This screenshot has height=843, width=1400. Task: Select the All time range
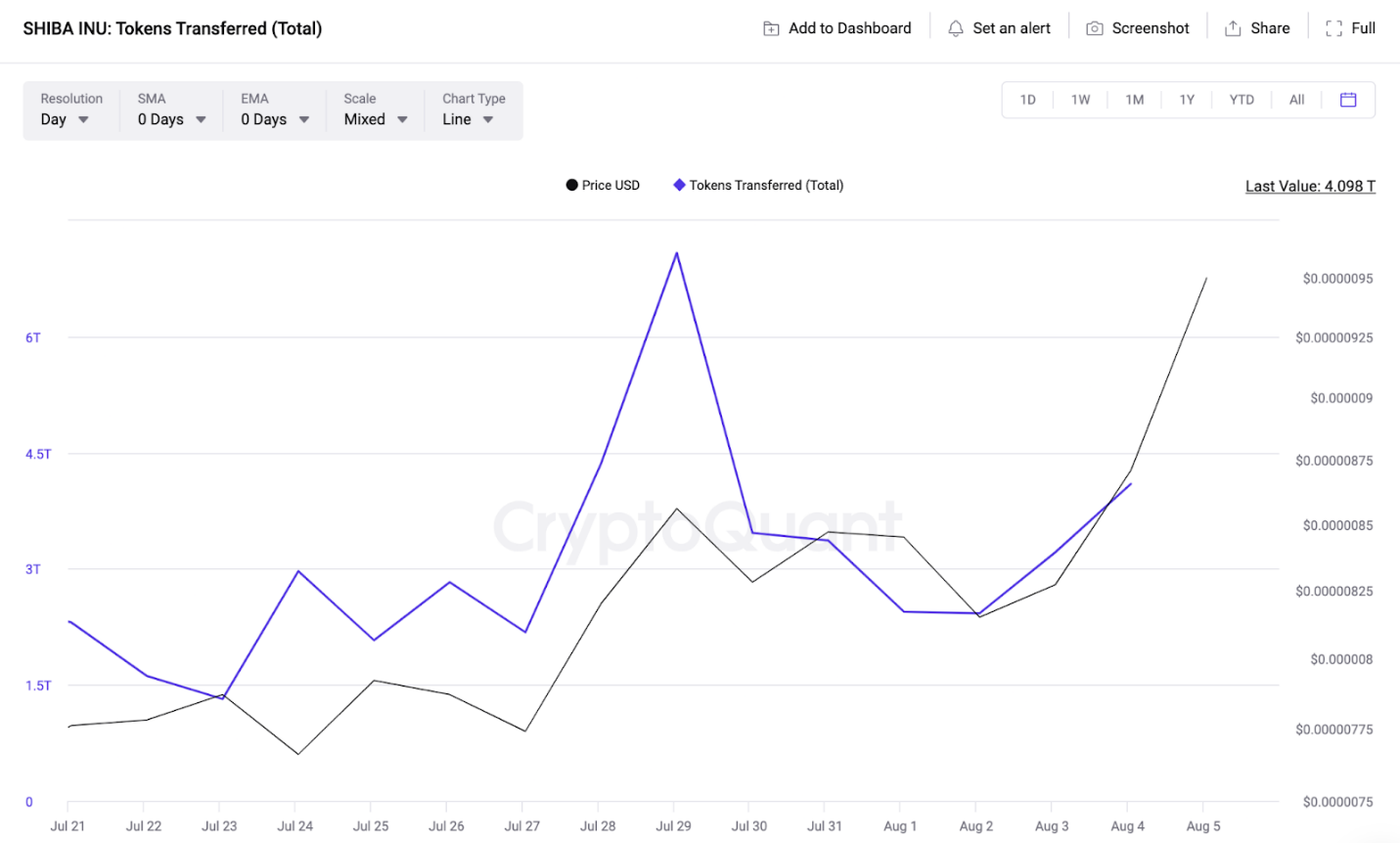(1297, 100)
